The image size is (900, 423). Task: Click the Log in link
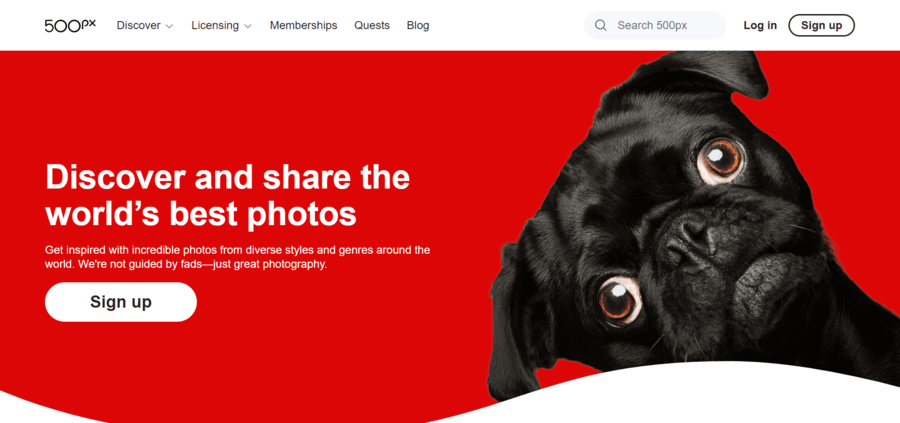[x=760, y=25]
